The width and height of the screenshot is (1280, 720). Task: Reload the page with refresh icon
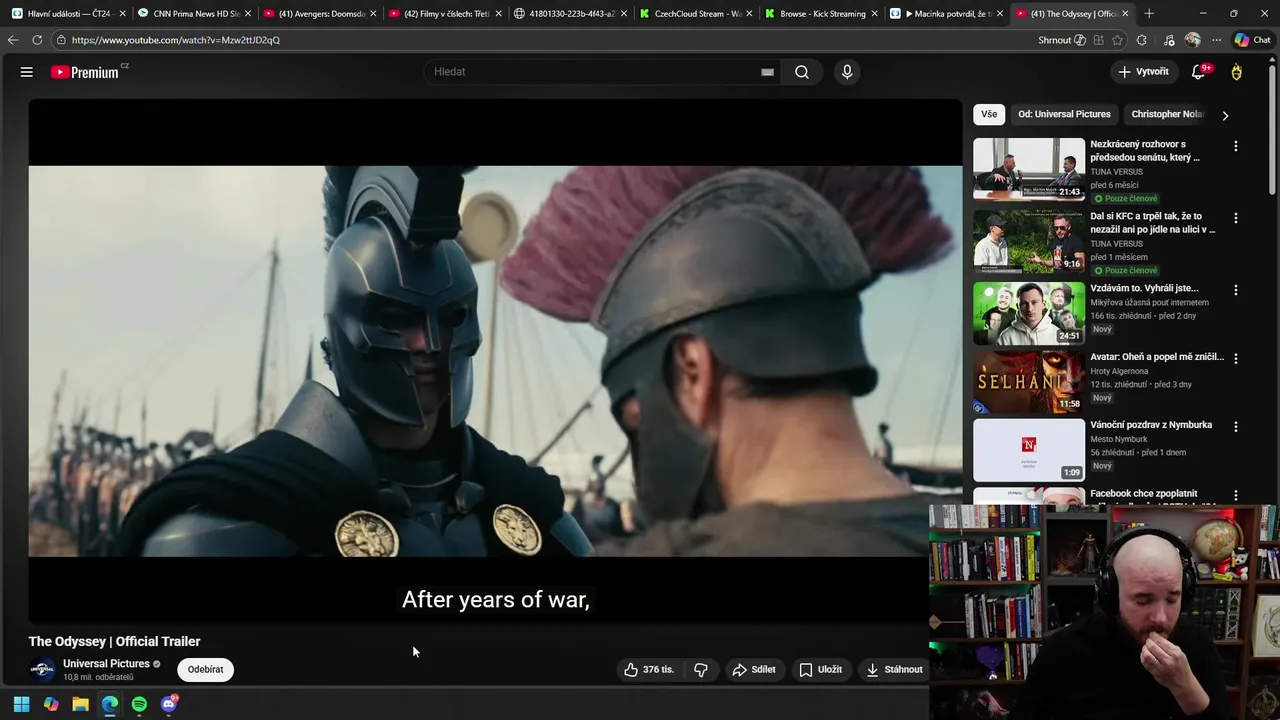click(37, 40)
